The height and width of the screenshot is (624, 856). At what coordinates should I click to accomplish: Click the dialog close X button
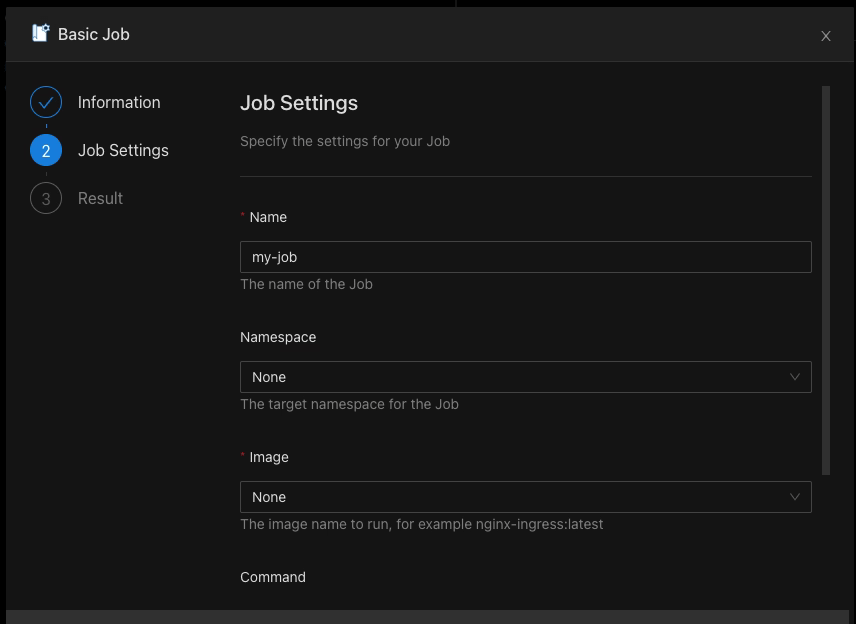click(x=826, y=35)
